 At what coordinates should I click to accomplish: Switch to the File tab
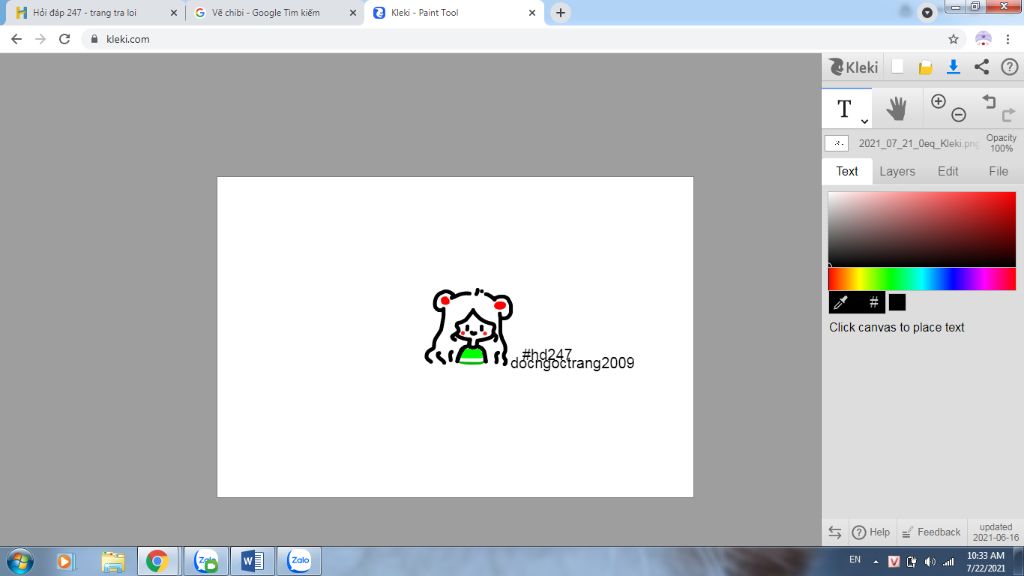click(998, 171)
